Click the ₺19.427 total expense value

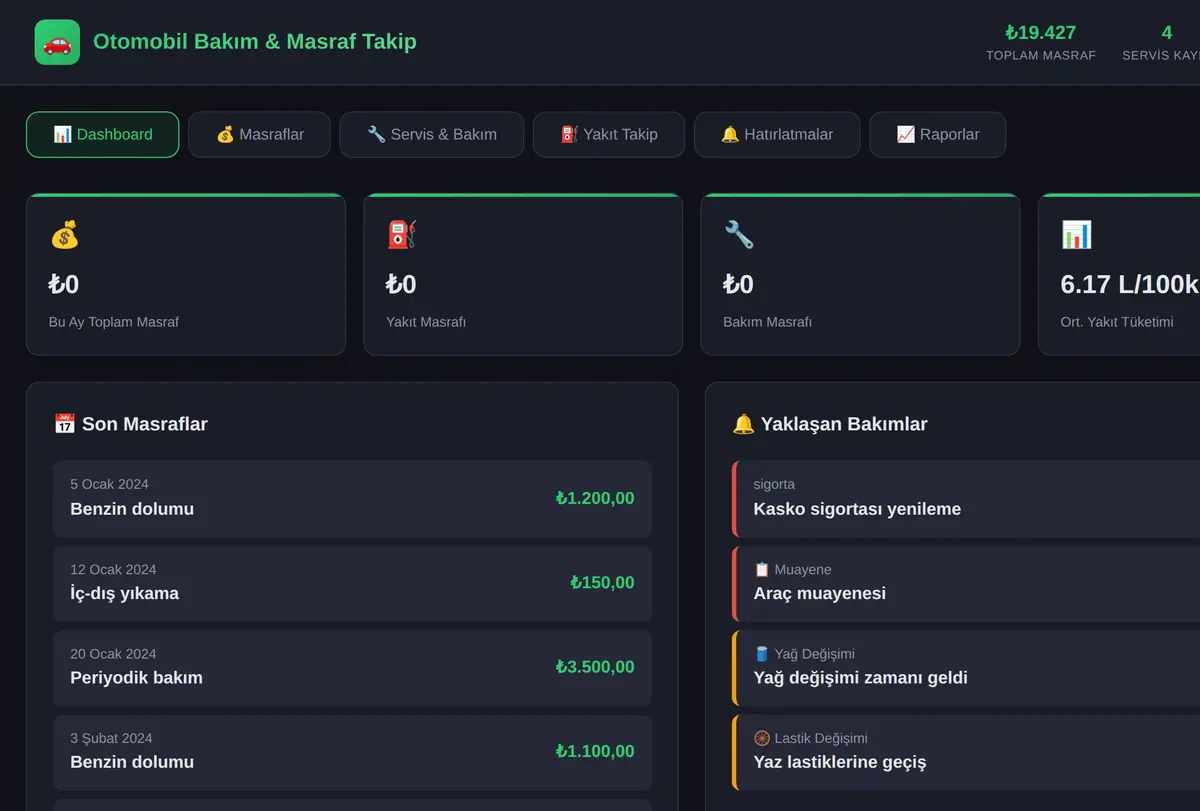click(x=1041, y=32)
